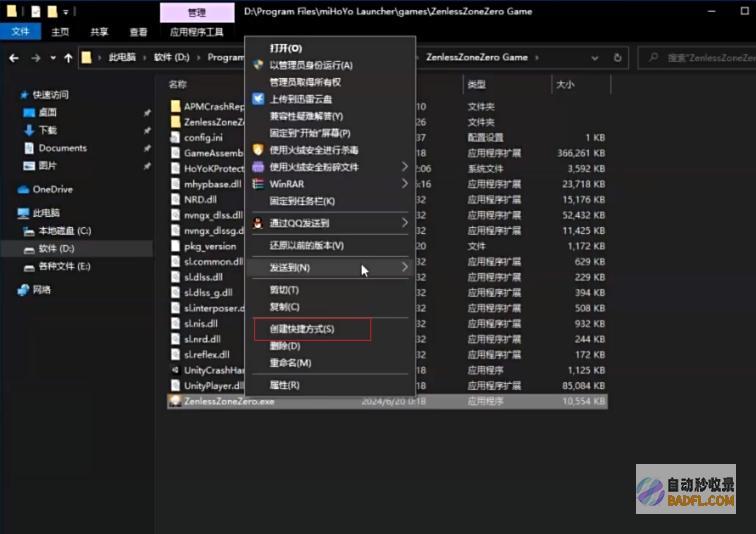Expand the address bar history dropdown

tap(594, 58)
